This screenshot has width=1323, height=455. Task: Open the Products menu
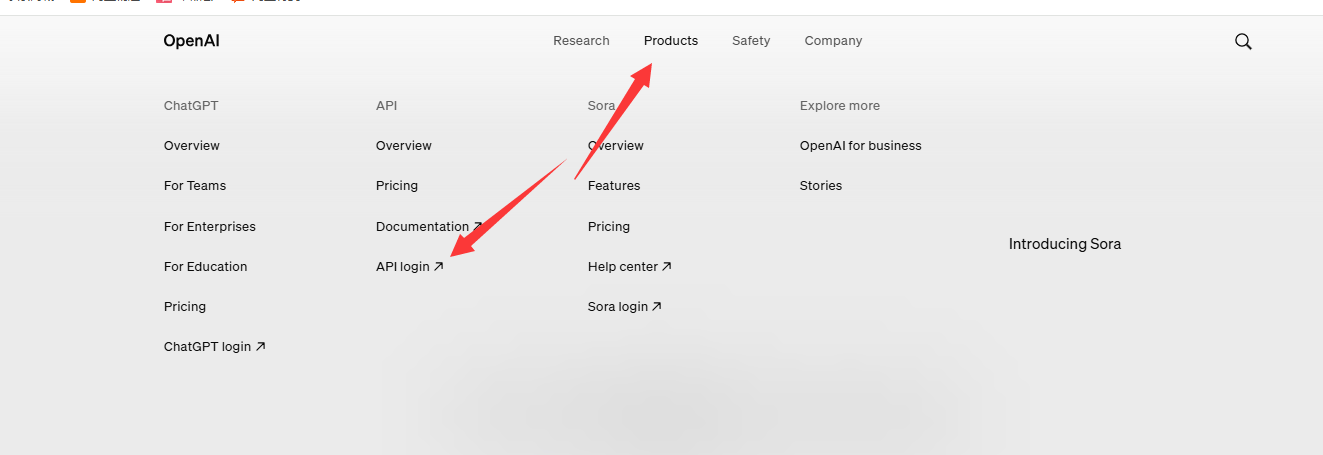(671, 41)
